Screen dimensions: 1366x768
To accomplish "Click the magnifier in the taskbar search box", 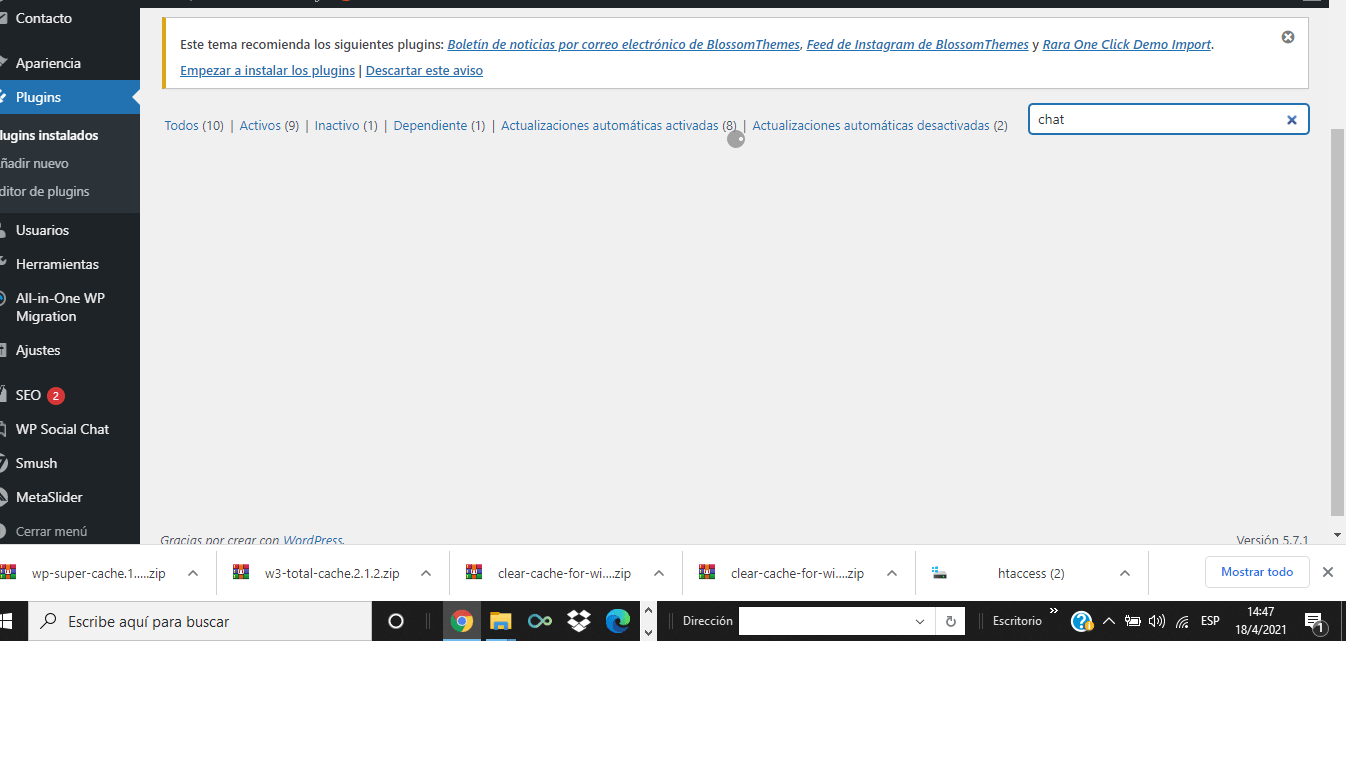I will 48,621.
